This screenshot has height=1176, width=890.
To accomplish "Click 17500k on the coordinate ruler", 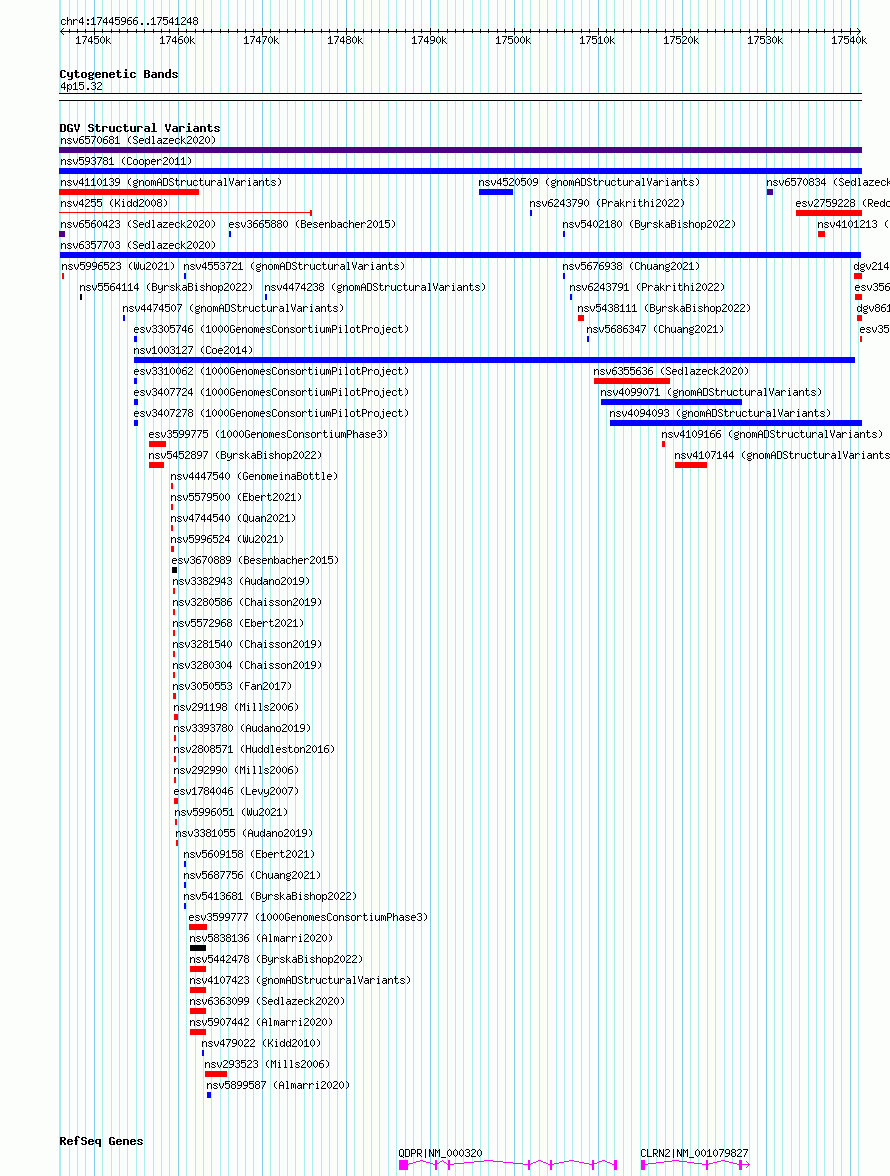I will pyautogui.click(x=513, y=40).
